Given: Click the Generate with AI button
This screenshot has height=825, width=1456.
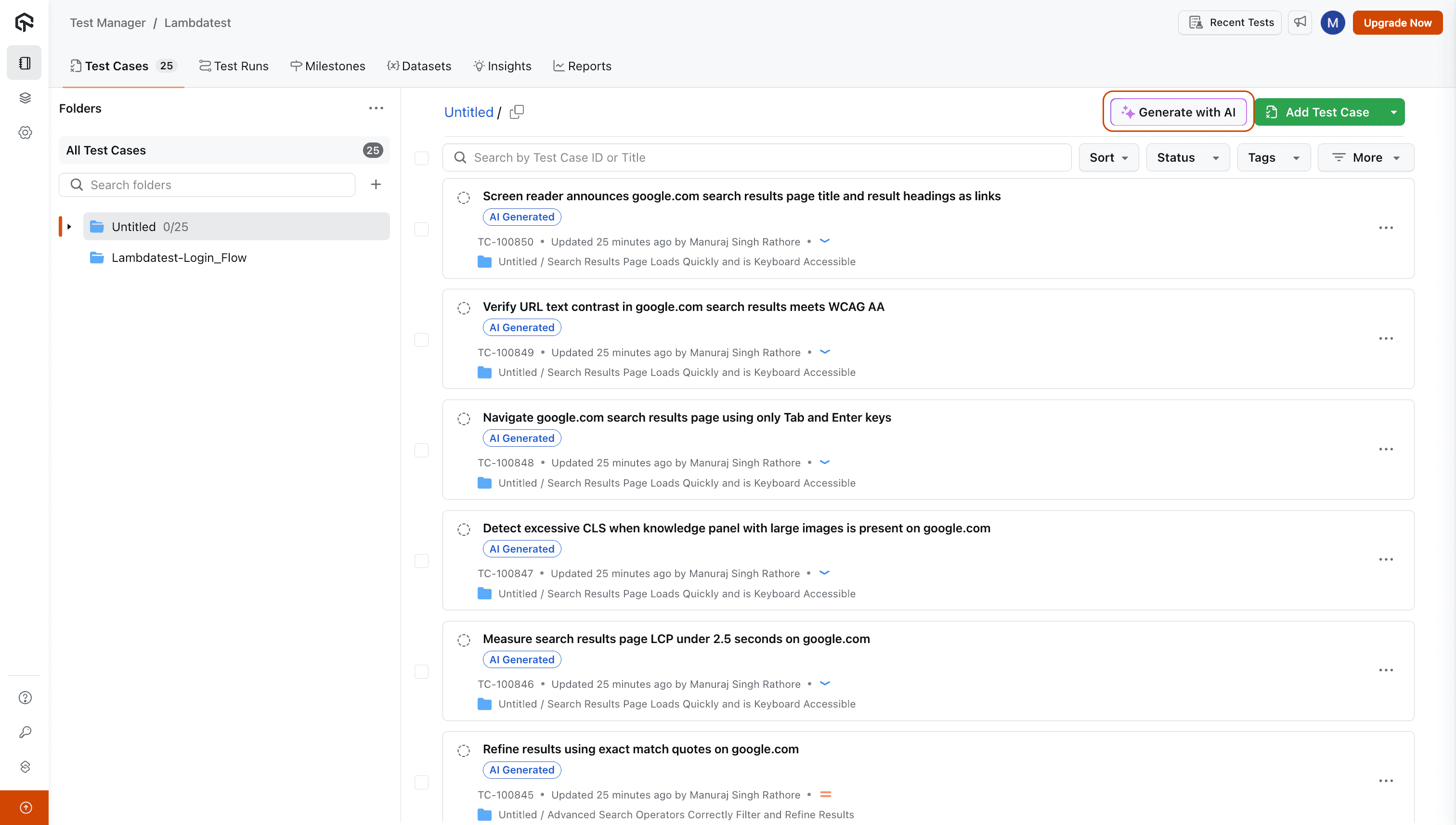Looking at the screenshot, I should (1178, 112).
